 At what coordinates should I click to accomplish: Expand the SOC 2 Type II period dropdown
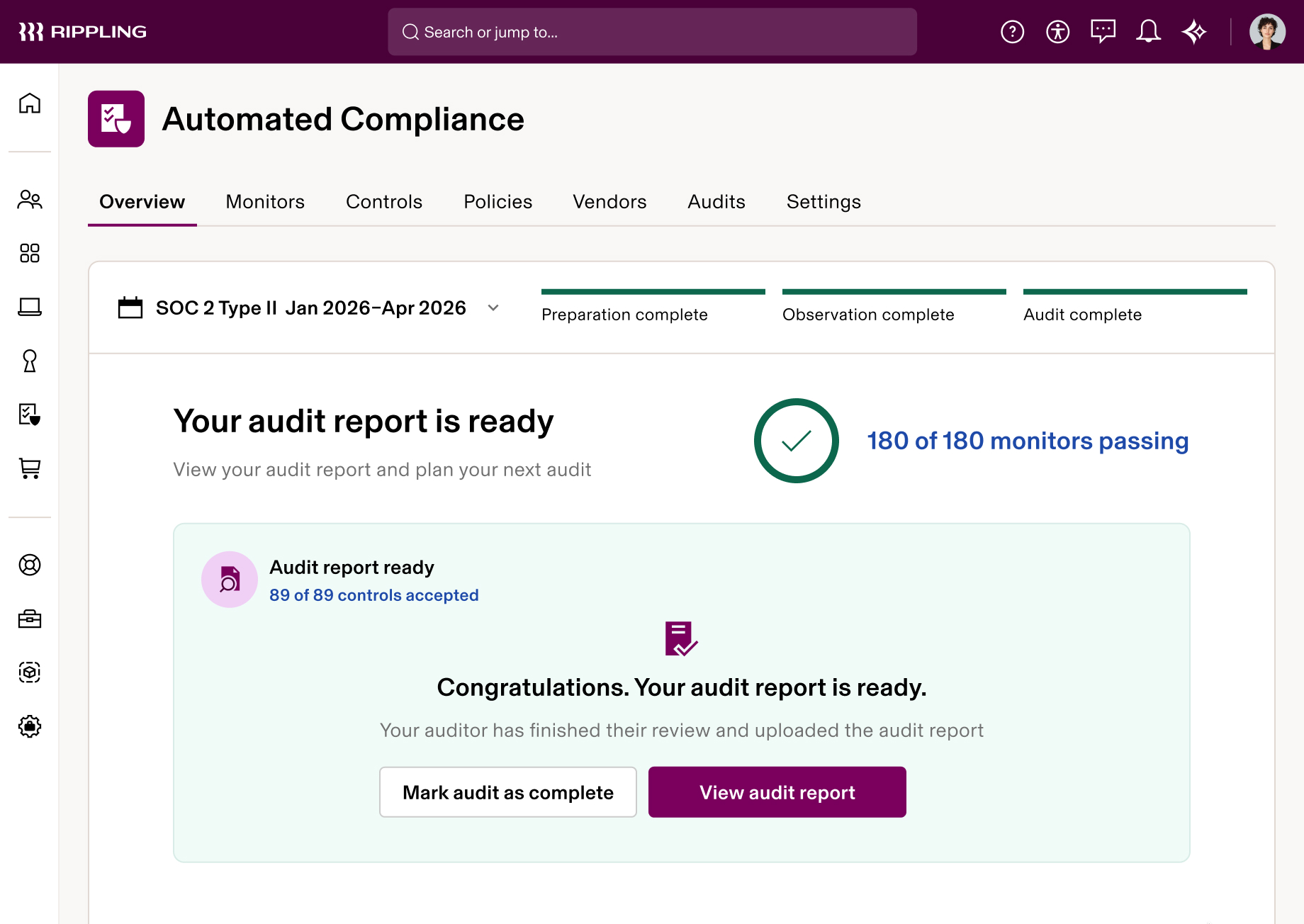click(x=493, y=308)
